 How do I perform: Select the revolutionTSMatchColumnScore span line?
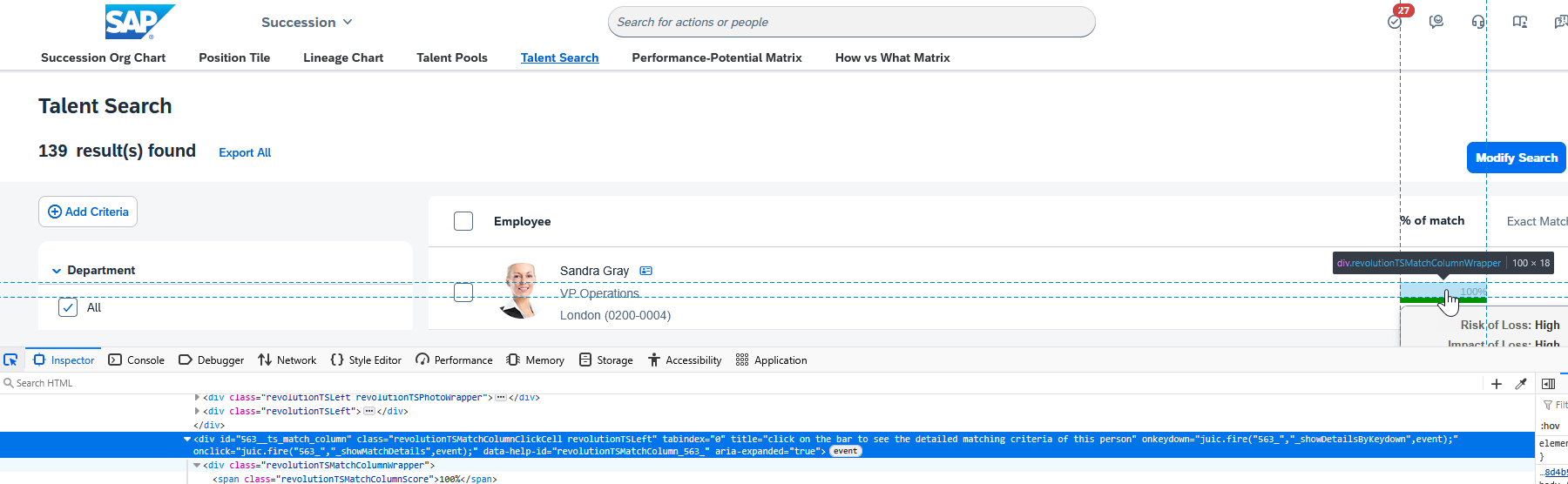click(x=355, y=479)
